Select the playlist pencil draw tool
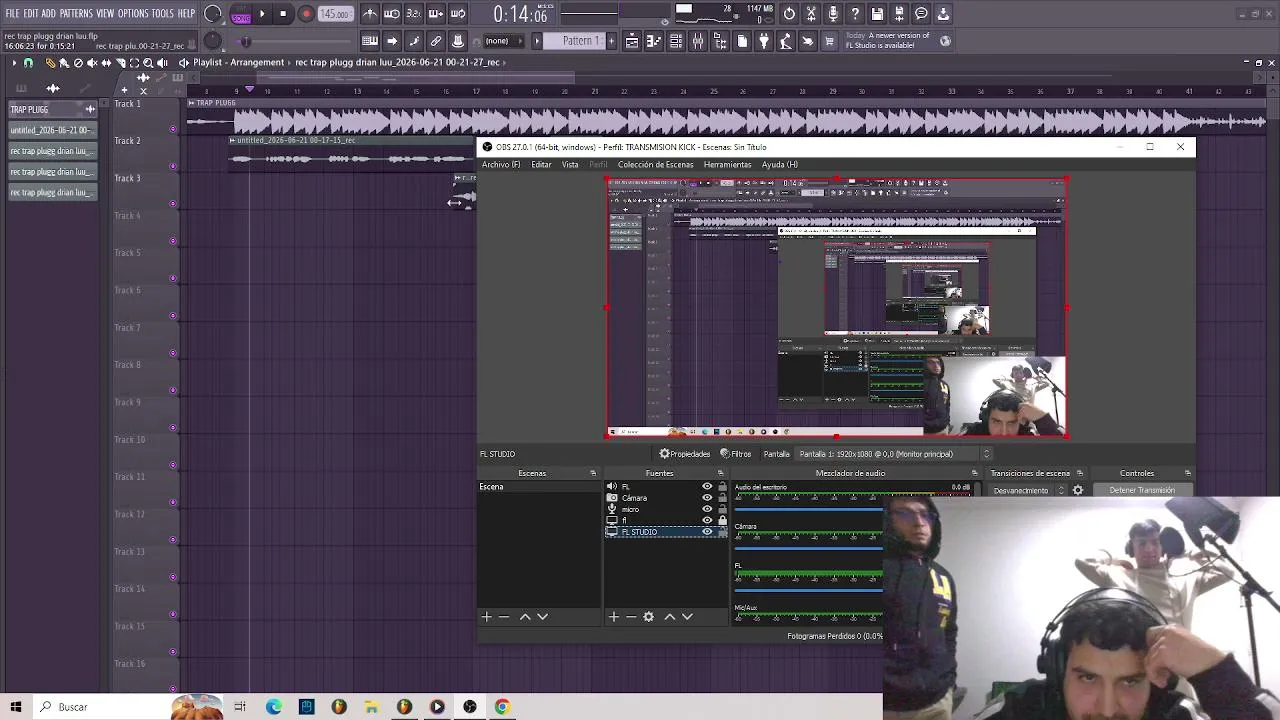The height and width of the screenshot is (720, 1280). point(50,63)
